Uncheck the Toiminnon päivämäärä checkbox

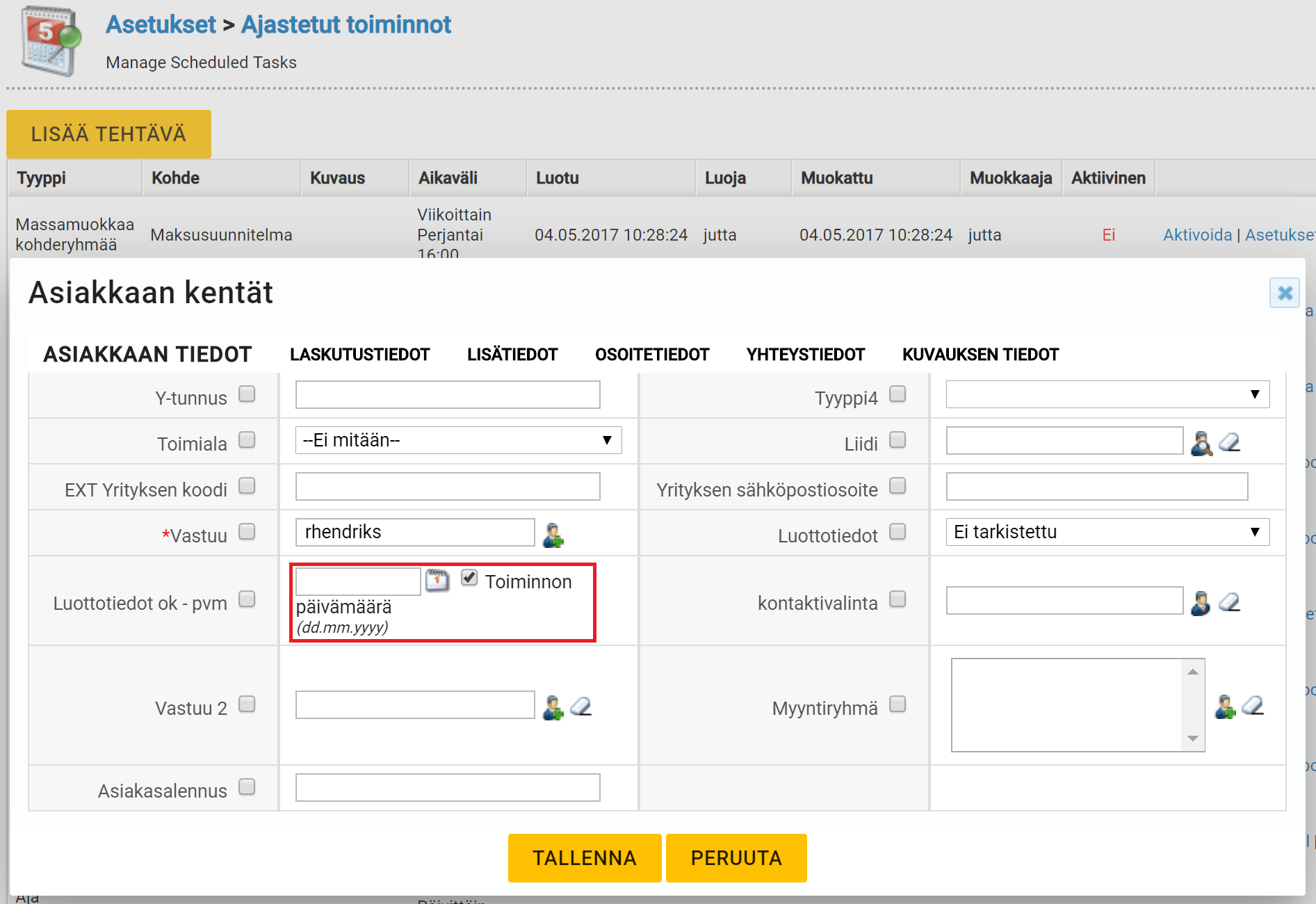[x=469, y=578]
